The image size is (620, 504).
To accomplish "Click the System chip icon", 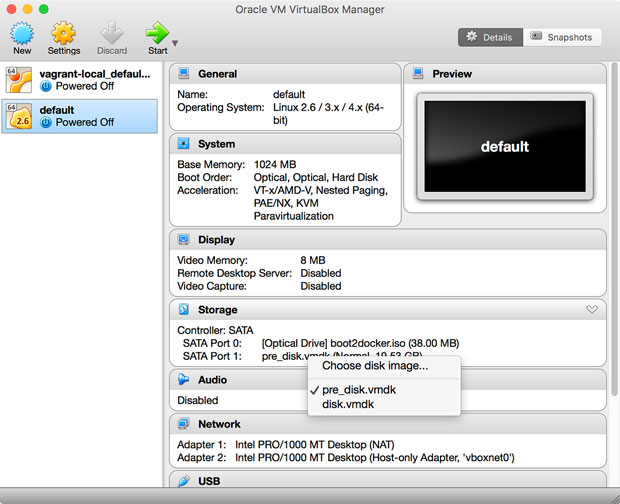I will click(x=183, y=143).
